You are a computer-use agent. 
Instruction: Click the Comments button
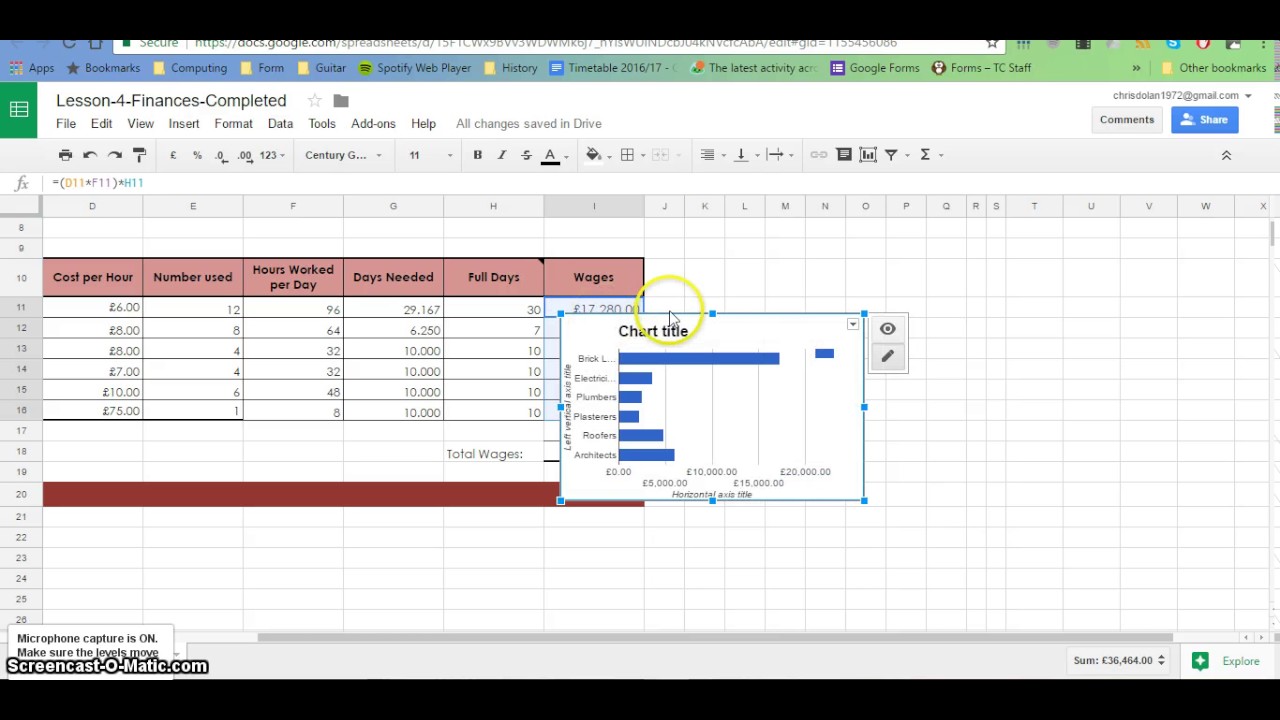1127,120
